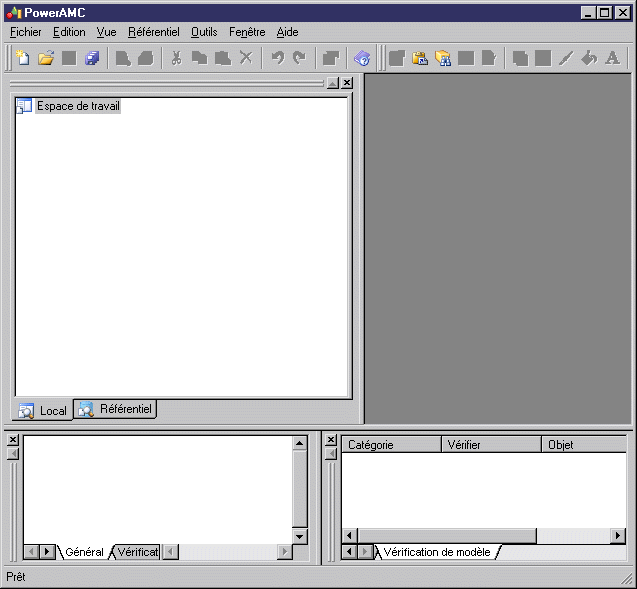637x589 pixels.
Task: Click output pane scroll down arrow
Action: coord(299,536)
